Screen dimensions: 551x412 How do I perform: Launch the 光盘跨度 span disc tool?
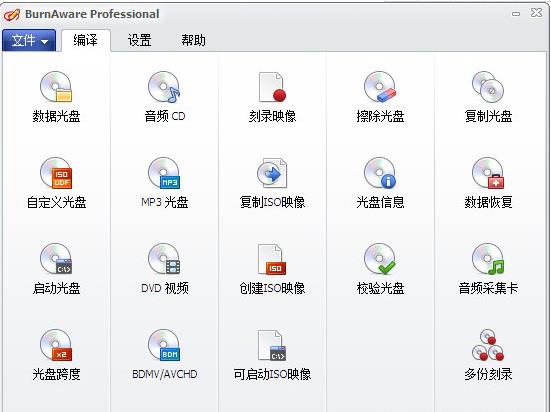click(x=56, y=355)
